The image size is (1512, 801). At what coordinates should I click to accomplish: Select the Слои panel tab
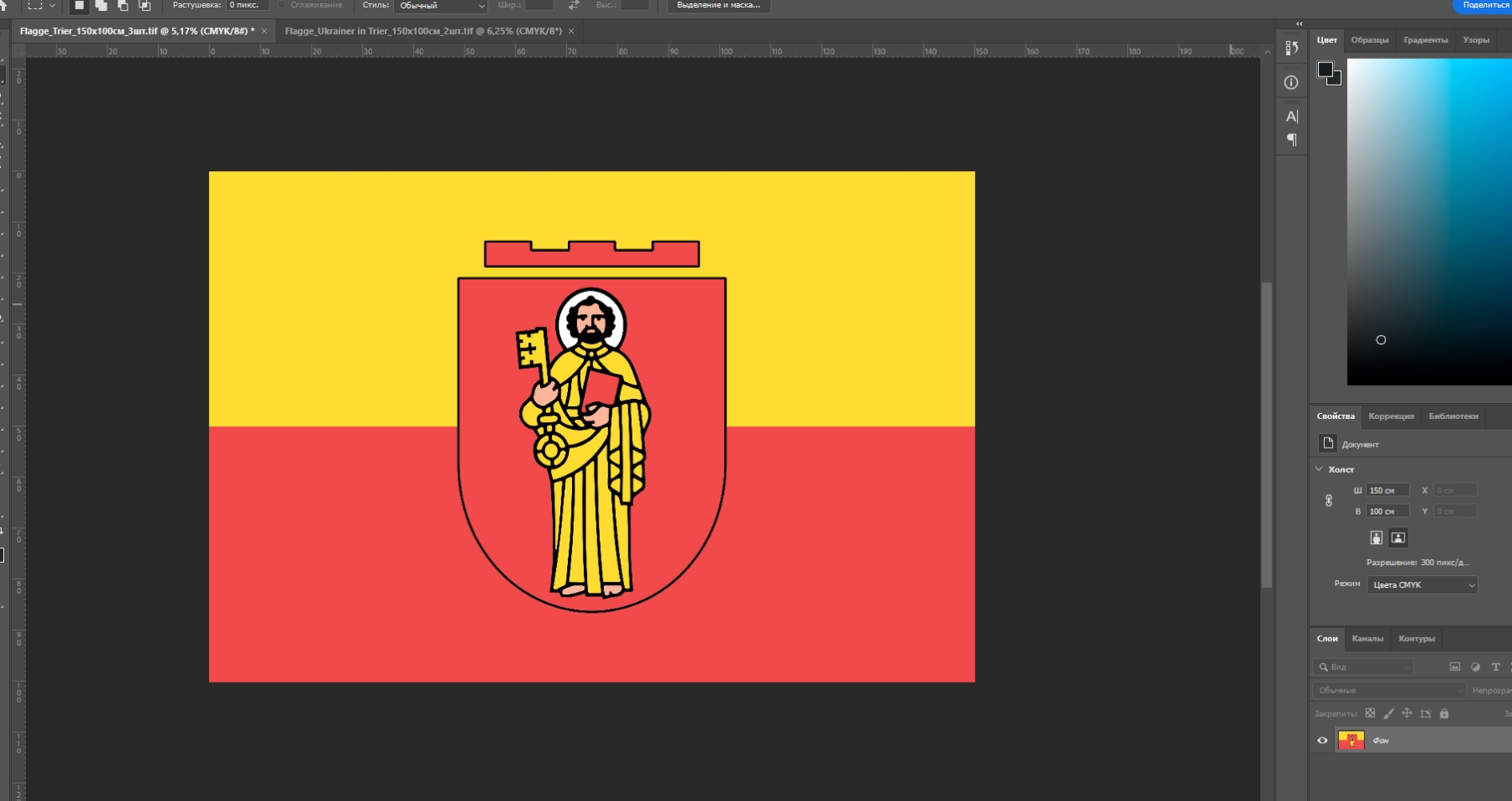(1327, 639)
